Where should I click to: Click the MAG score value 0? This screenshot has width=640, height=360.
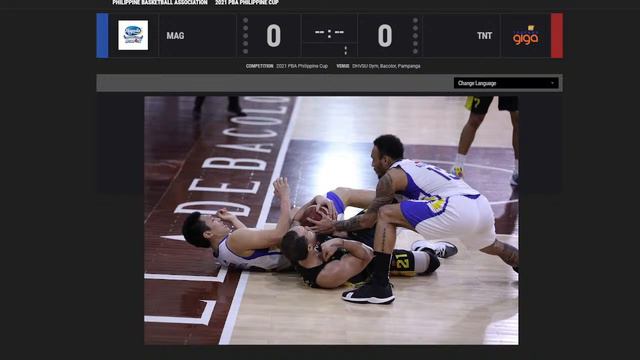coord(273,36)
